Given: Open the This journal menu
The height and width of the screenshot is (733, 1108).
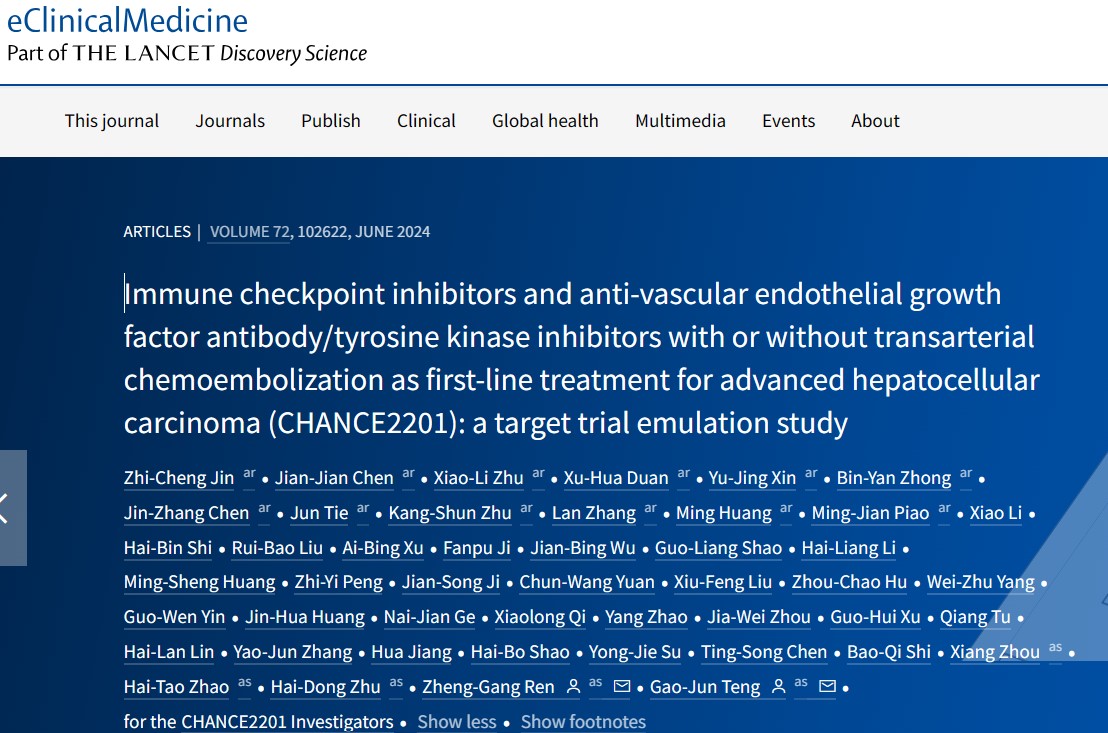Looking at the screenshot, I should pos(112,121).
